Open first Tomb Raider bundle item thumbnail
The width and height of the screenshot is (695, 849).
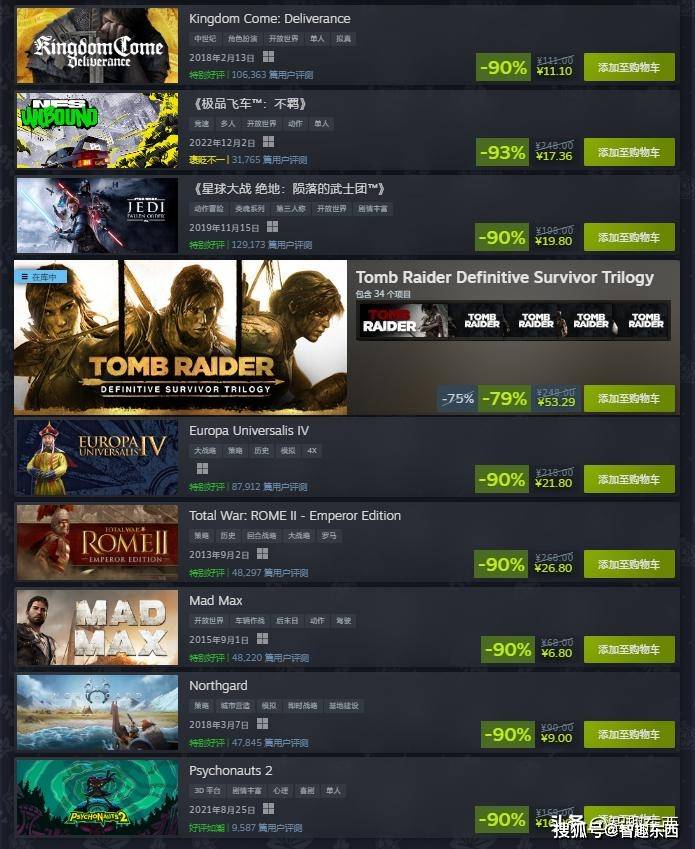[403, 321]
